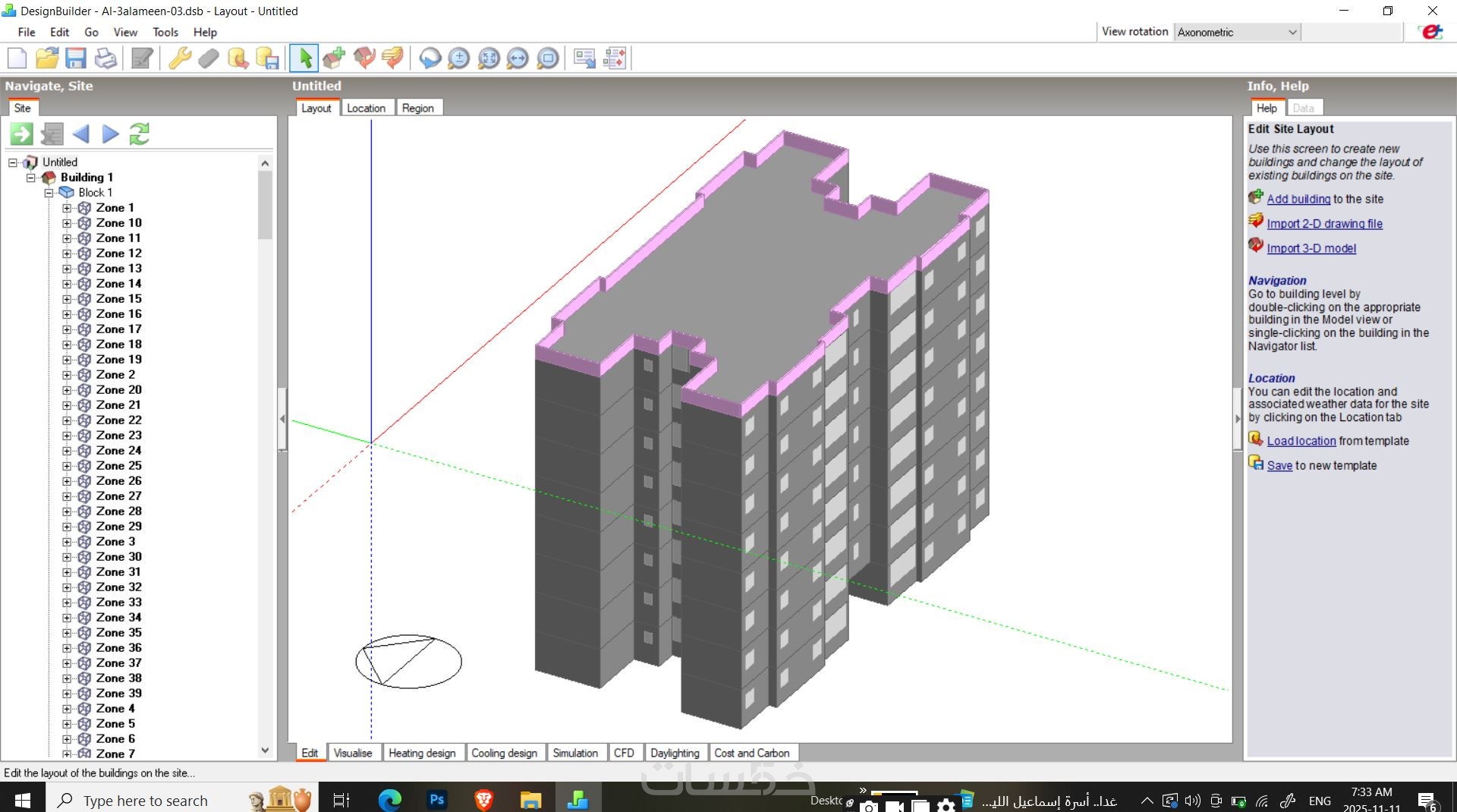Click the Print toolbar icon
The height and width of the screenshot is (812, 1457).
pos(105,58)
